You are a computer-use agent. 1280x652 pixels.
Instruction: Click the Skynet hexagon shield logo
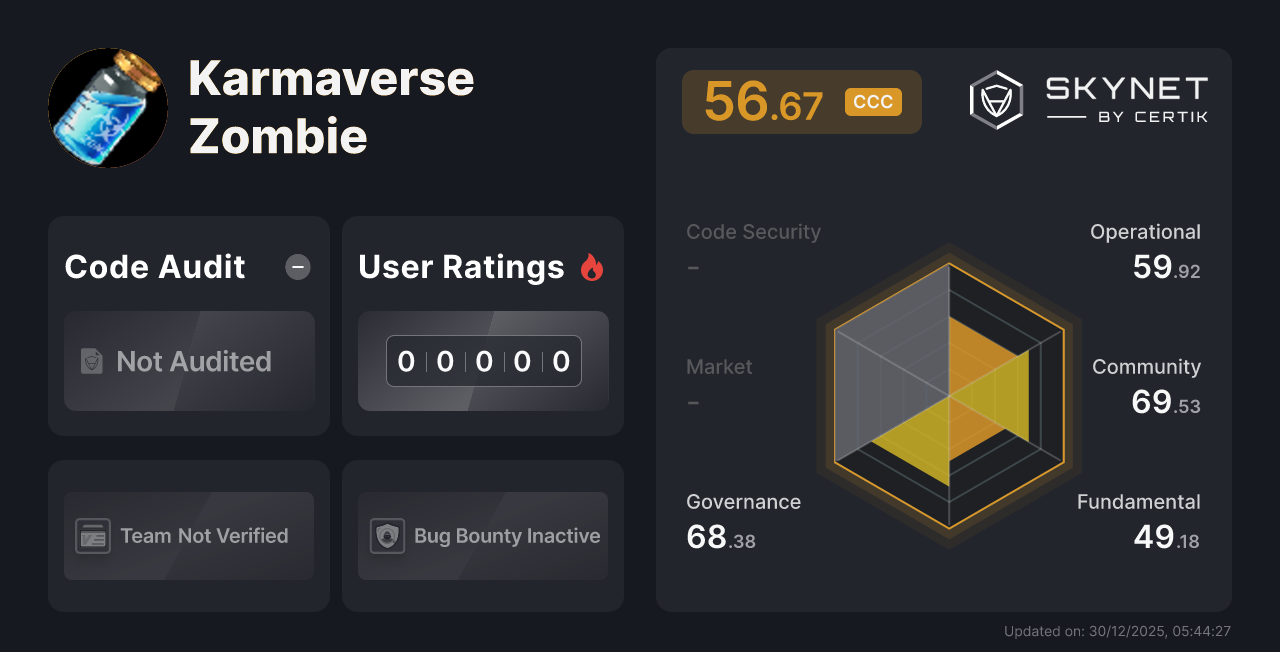pos(994,99)
